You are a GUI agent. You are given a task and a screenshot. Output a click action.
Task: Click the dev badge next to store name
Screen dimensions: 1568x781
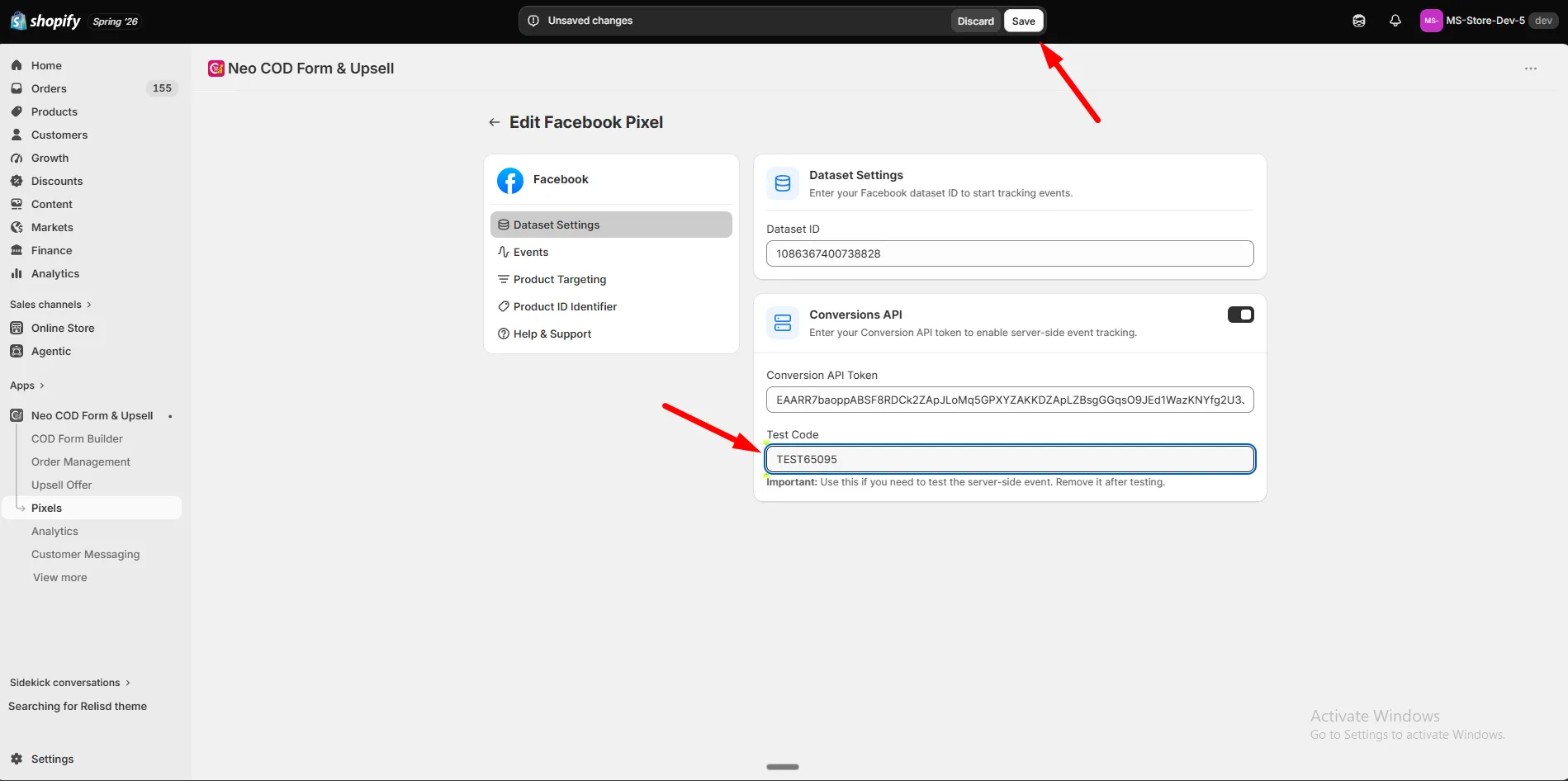coord(1543,21)
